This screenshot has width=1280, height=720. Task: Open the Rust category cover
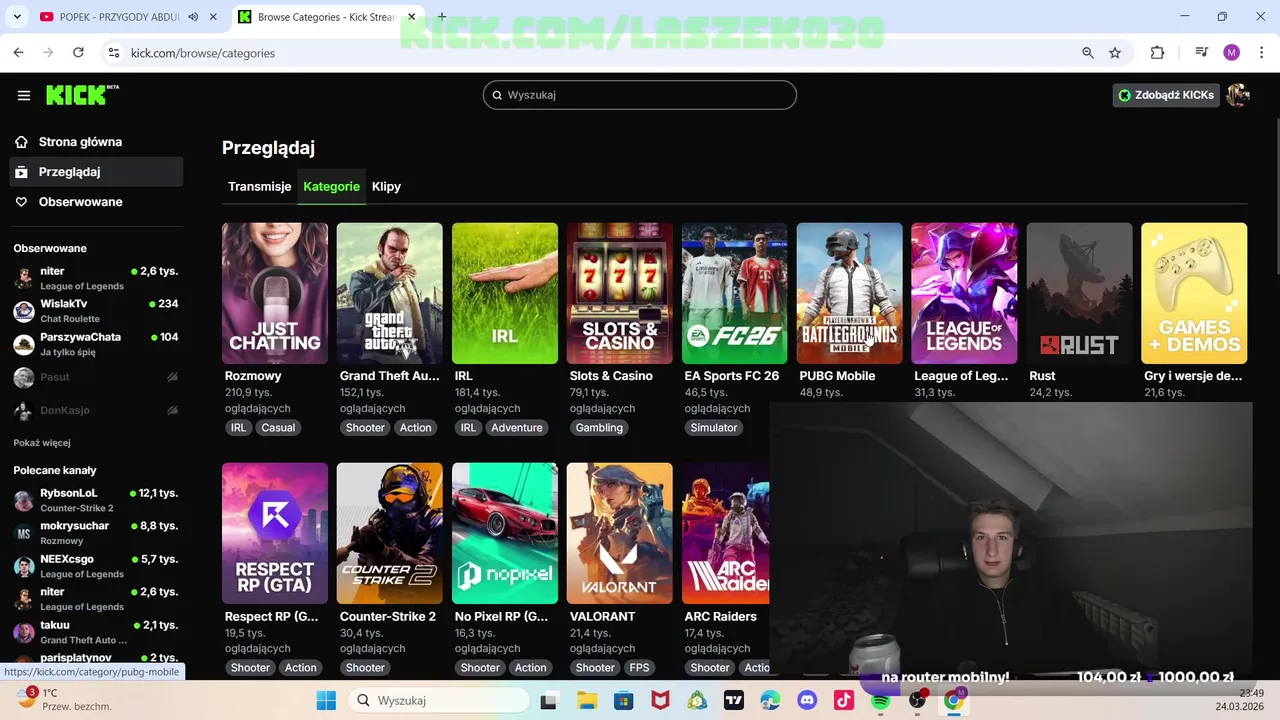(x=1080, y=293)
